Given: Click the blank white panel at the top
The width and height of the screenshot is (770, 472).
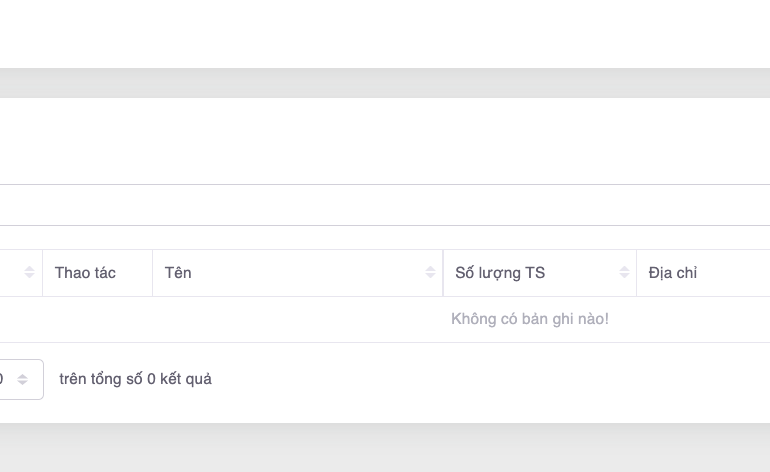Looking at the screenshot, I should (385, 33).
